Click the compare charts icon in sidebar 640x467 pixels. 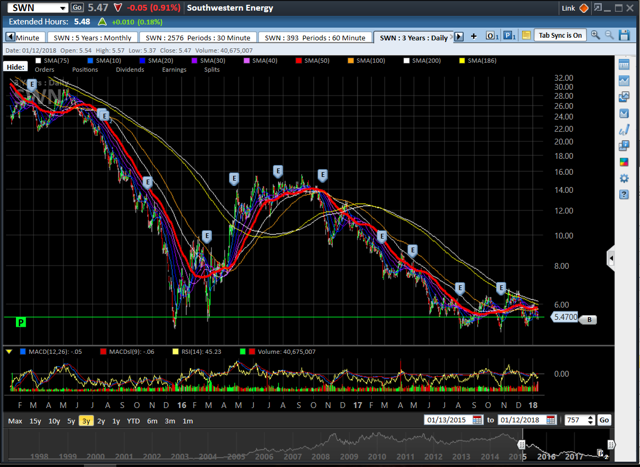(x=624, y=97)
